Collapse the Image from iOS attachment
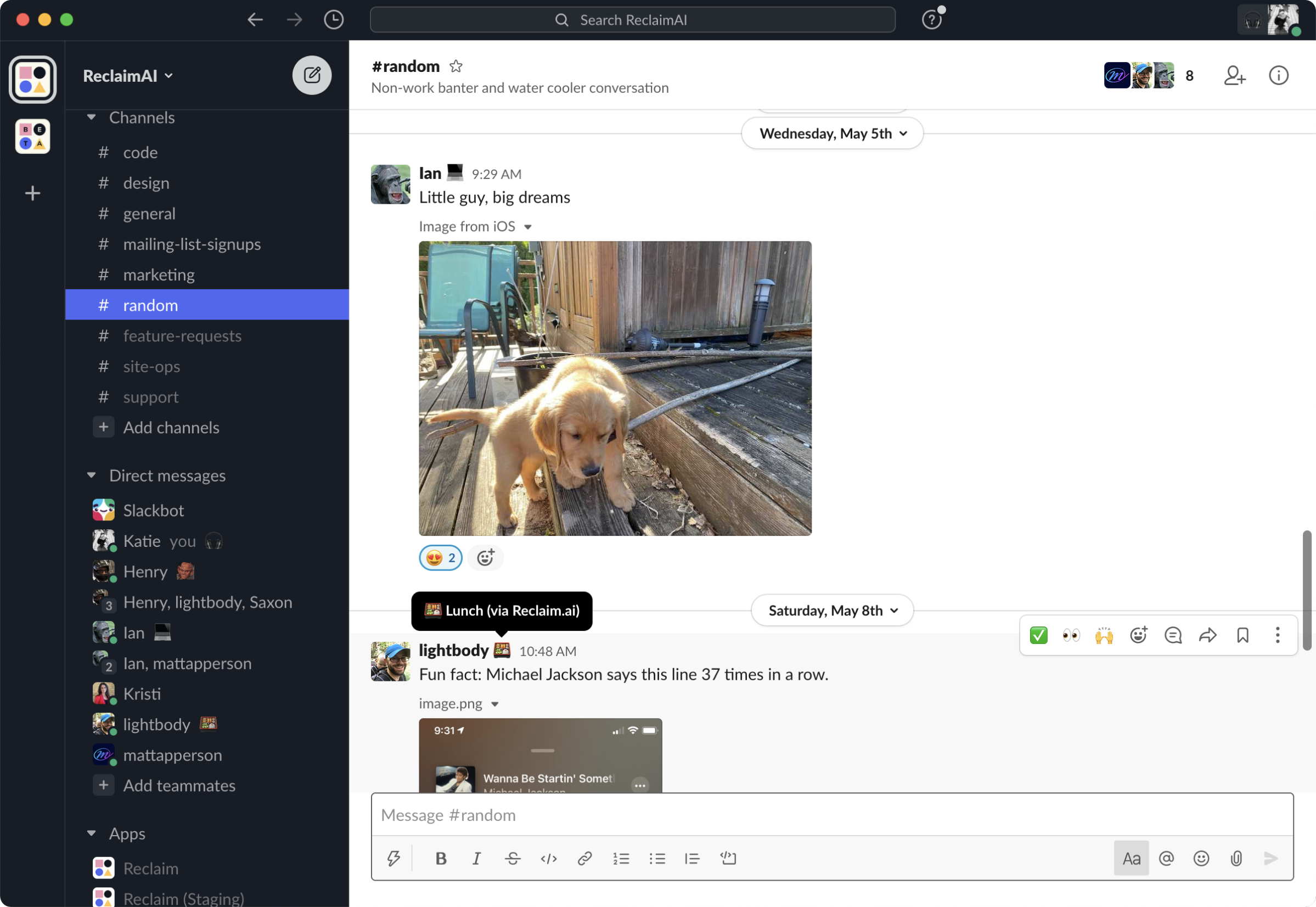Viewport: 1316px width, 907px height. coord(527,227)
